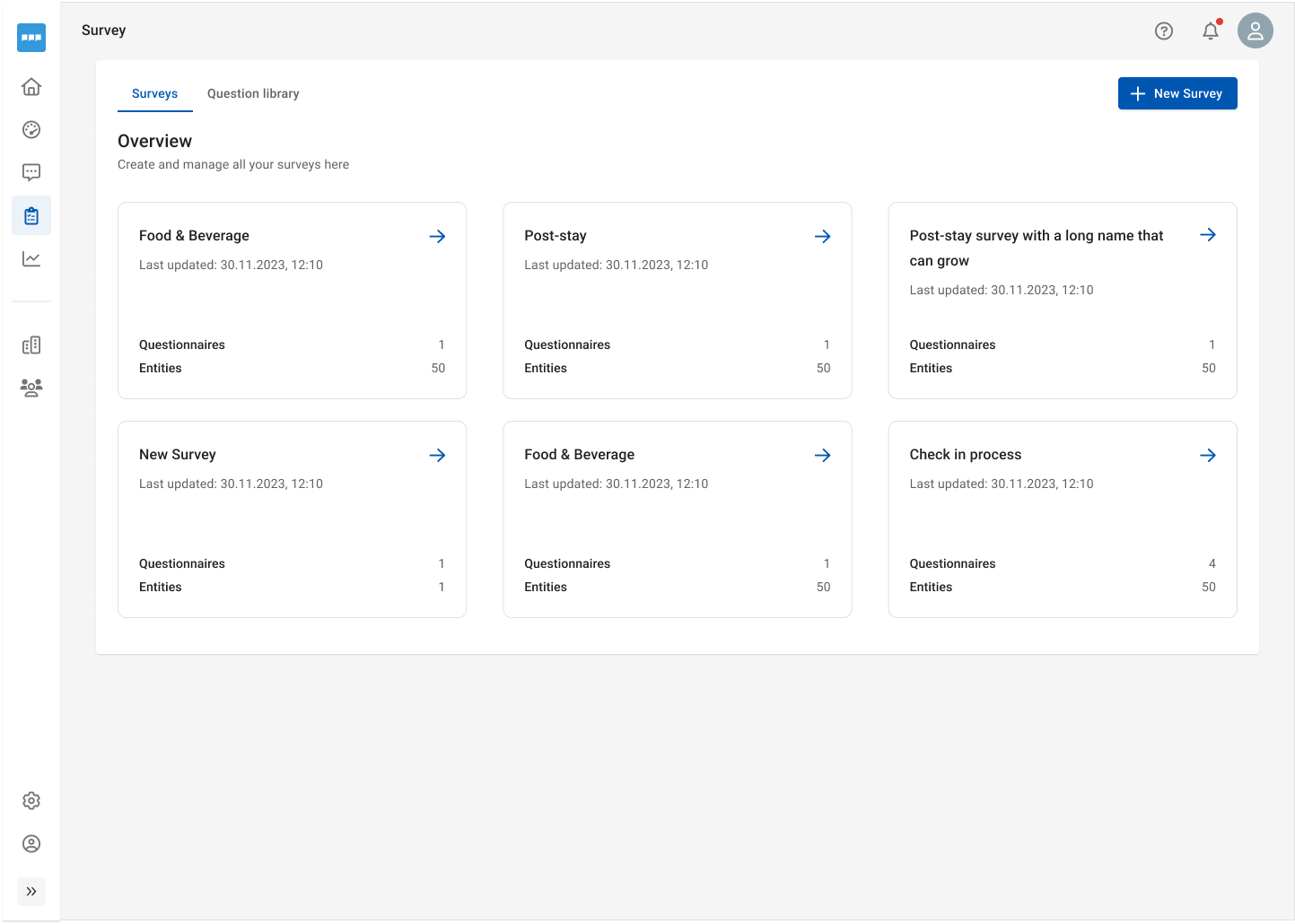Click Entities label on Check in process card
Viewport: 1295px width, 924px height.
point(931,587)
